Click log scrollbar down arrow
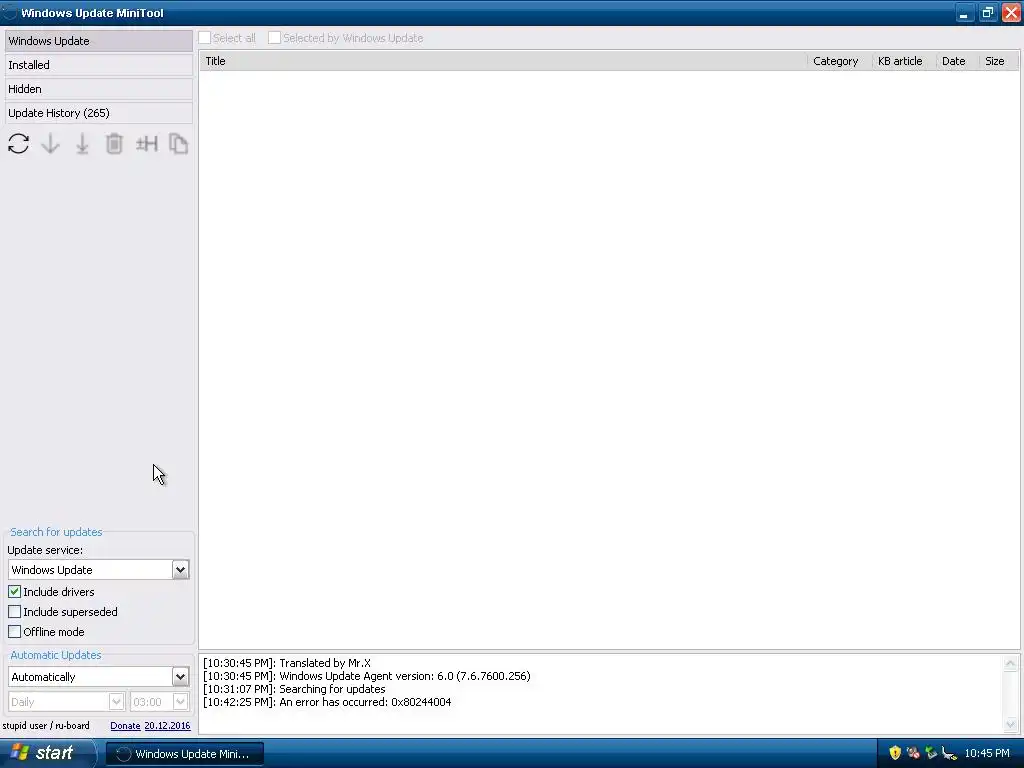This screenshot has height=768, width=1024. point(1010,724)
